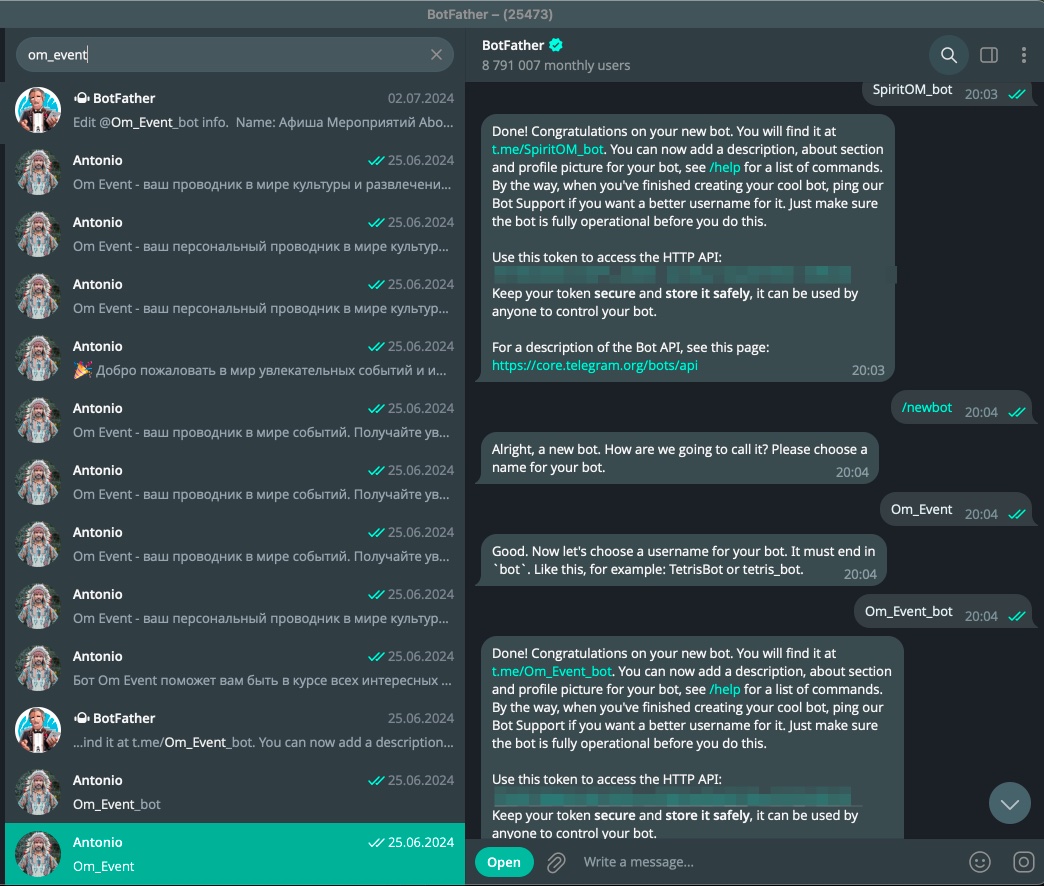Click the Open bot button
The image size is (1044, 886).
tap(504, 862)
